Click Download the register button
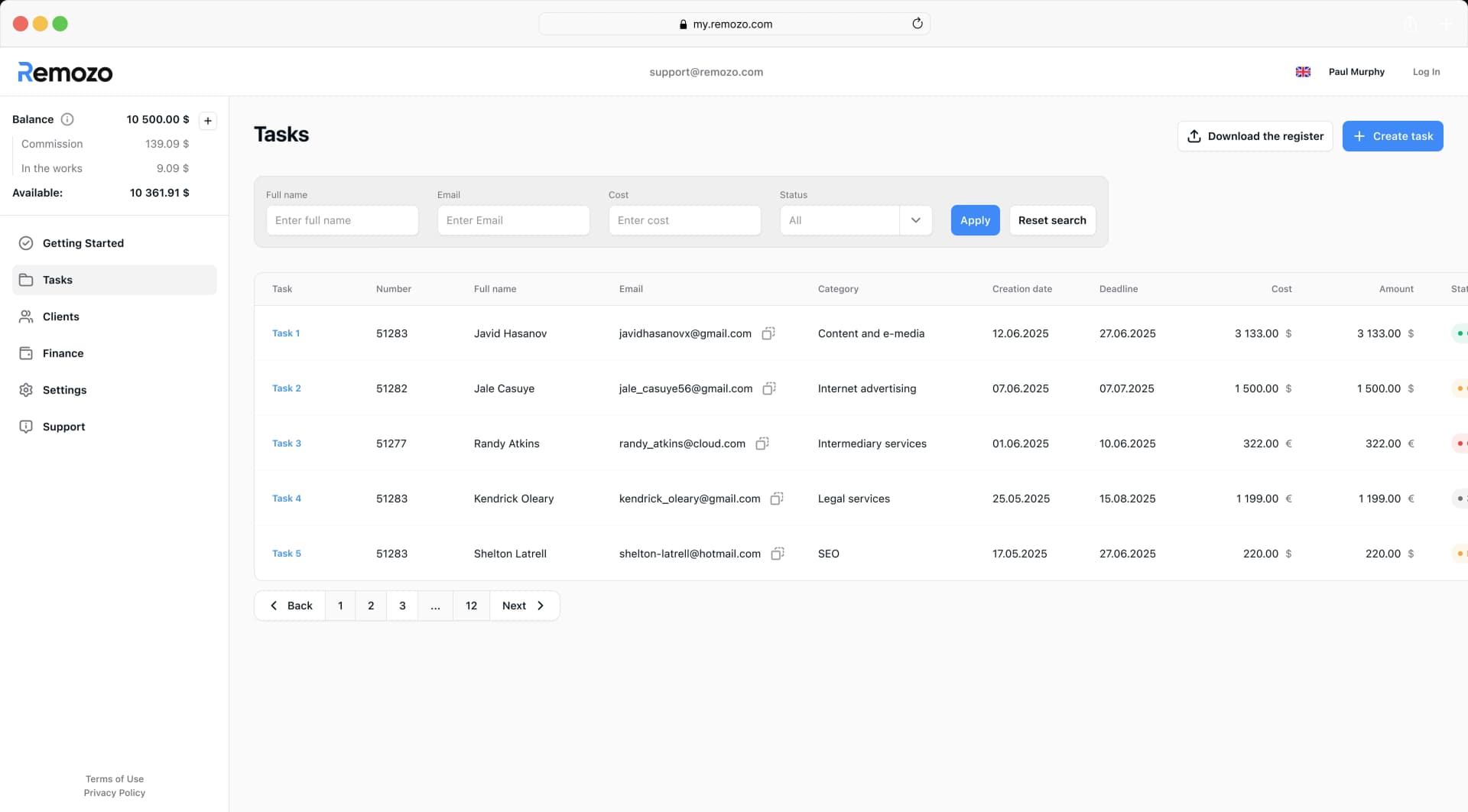The width and height of the screenshot is (1468, 812). pos(1255,136)
